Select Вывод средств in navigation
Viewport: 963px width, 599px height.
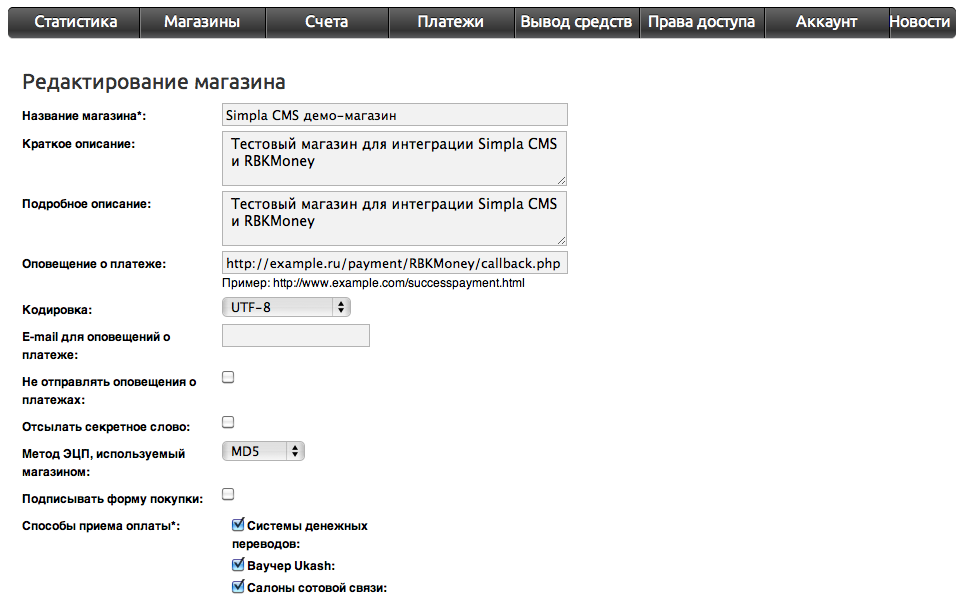click(x=576, y=22)
